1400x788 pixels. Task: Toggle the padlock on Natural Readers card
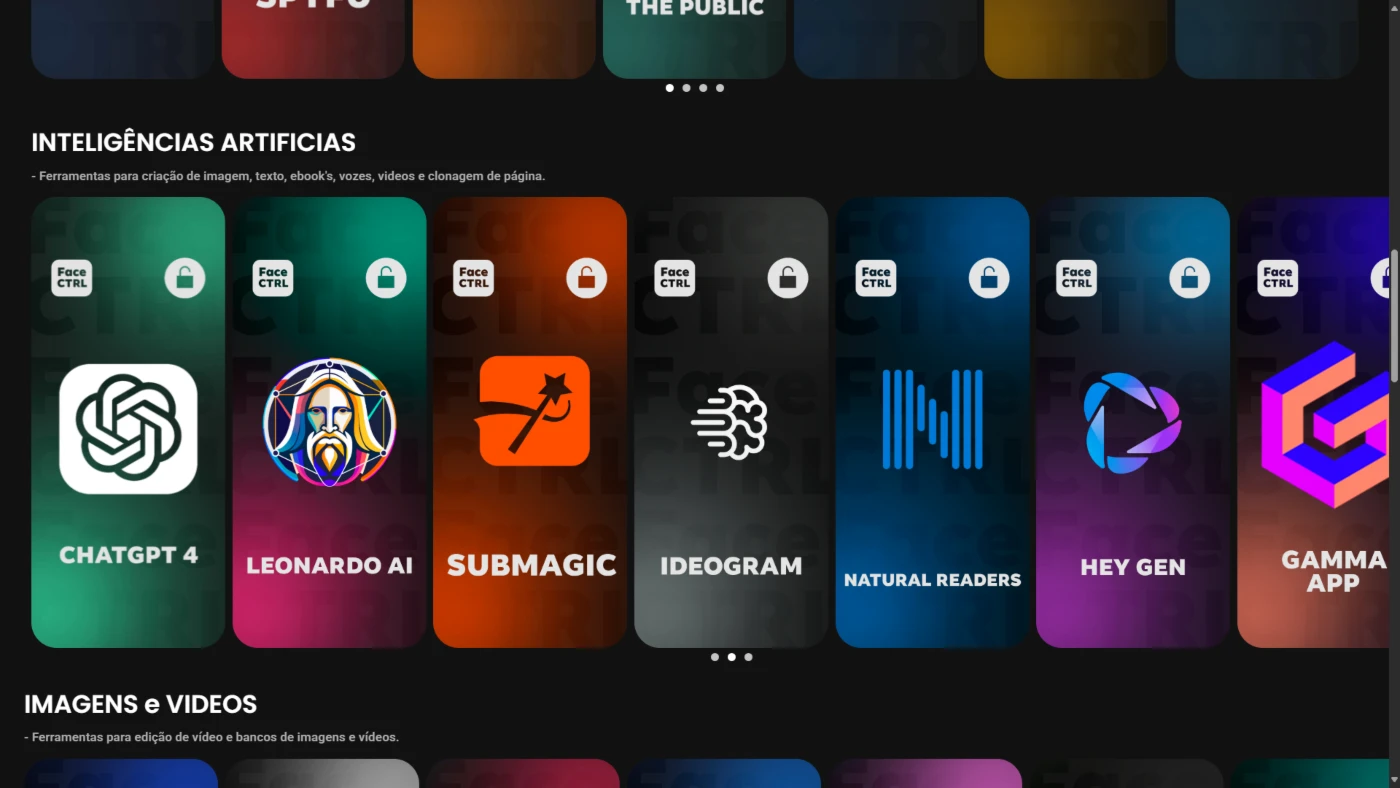click(x=989, y=278)
